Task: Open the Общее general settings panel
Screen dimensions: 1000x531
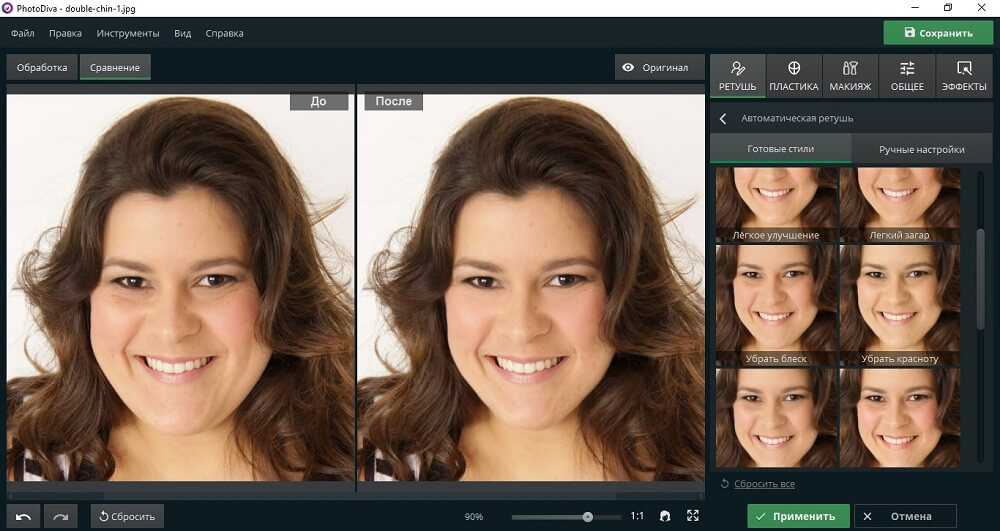Action: point(907,76)
